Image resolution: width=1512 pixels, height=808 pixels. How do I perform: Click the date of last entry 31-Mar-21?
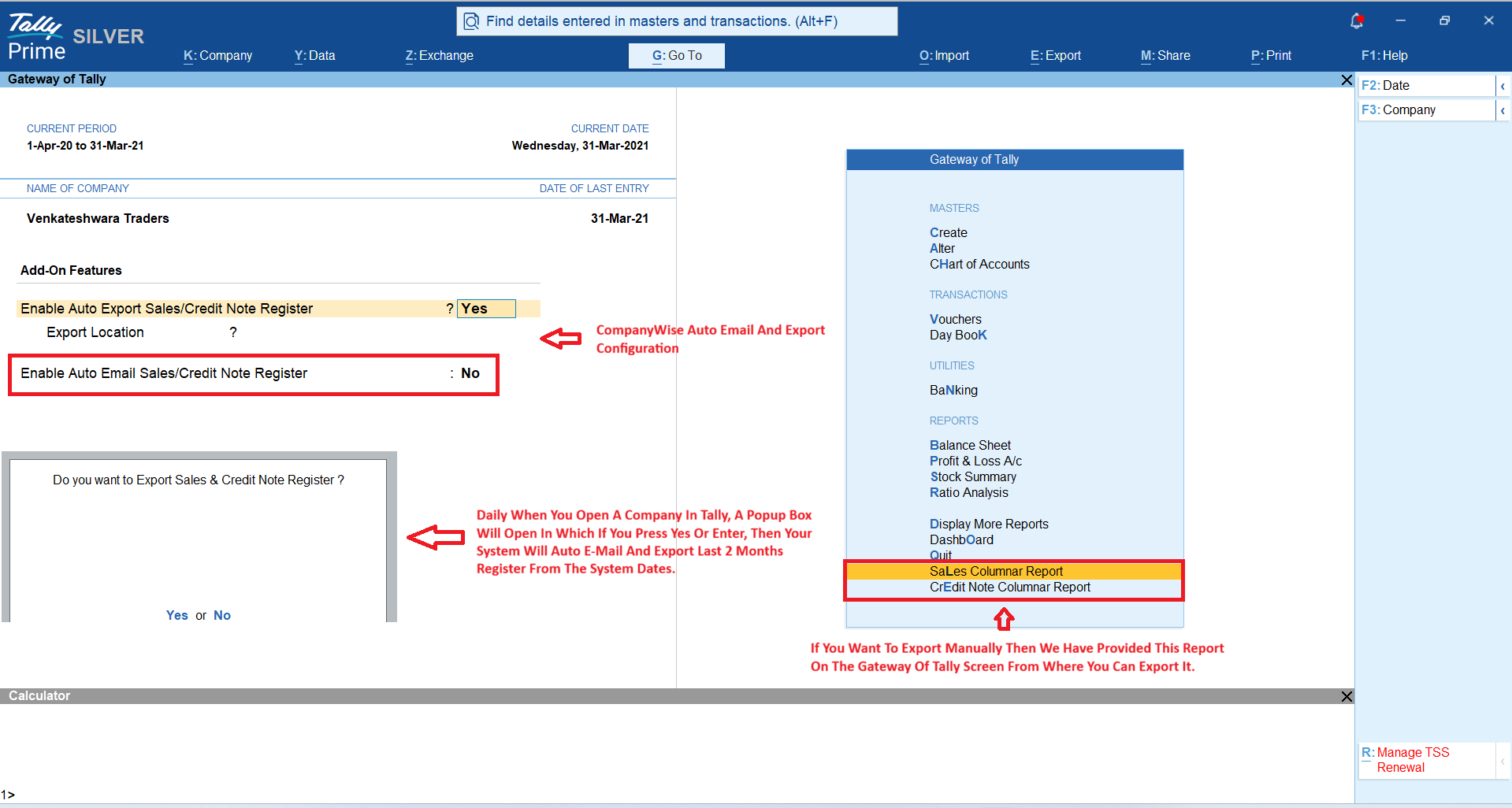click(619, 218)
